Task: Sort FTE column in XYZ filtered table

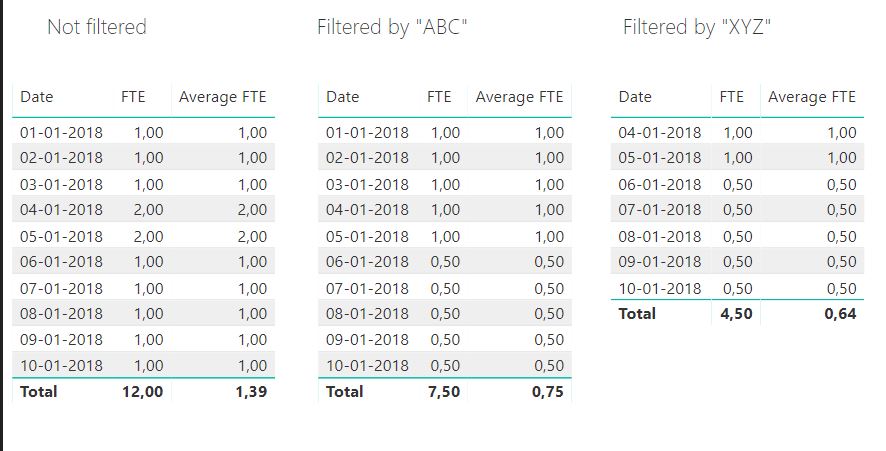Action: click(x=732, y=97)
